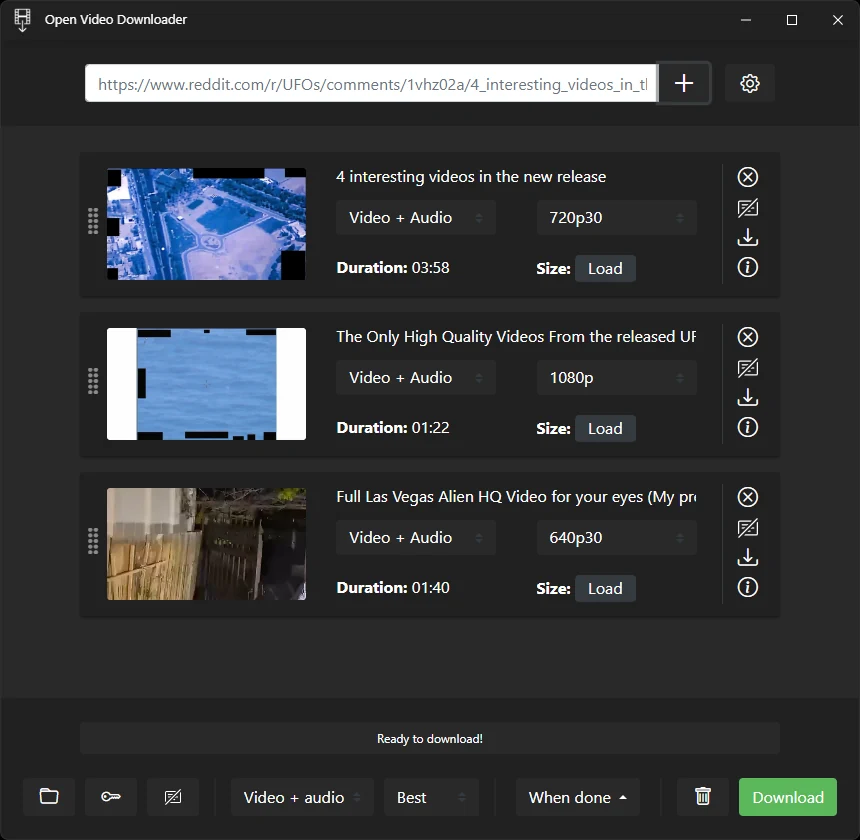Click the 'Duration: 03:58' text
The height and width of the screenshot is (840, 860).
pos(393,268)
